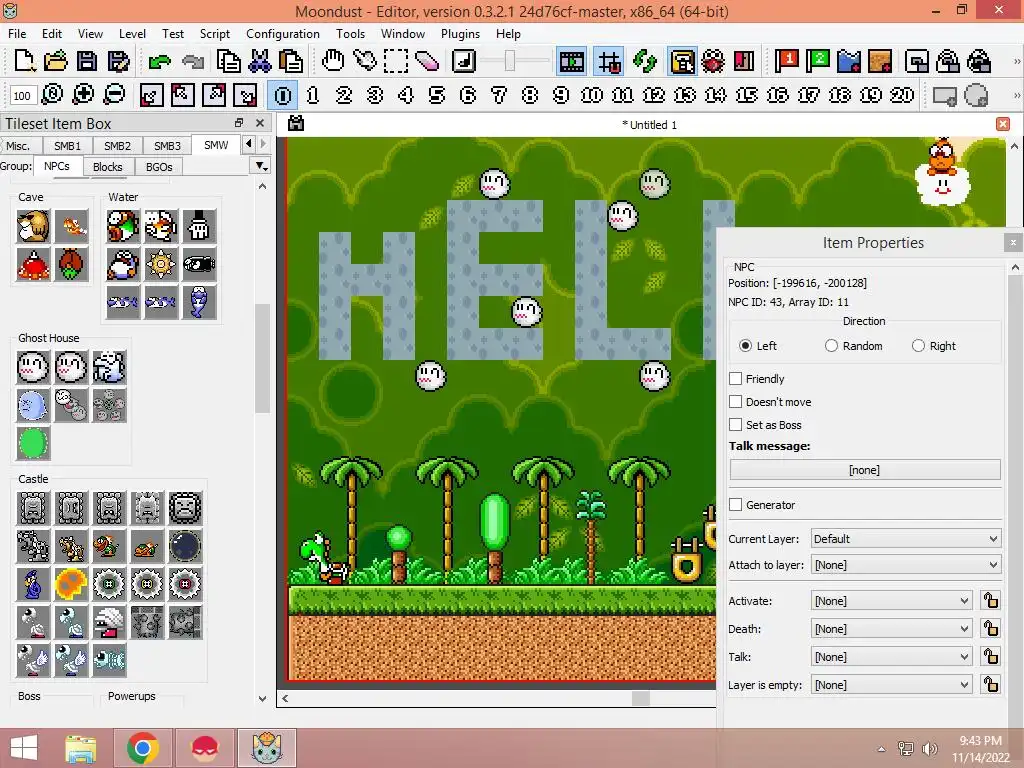1024x768 pixels.
Task: Select section 0 button
Action: pyautogui.click(x=283, y=95)
